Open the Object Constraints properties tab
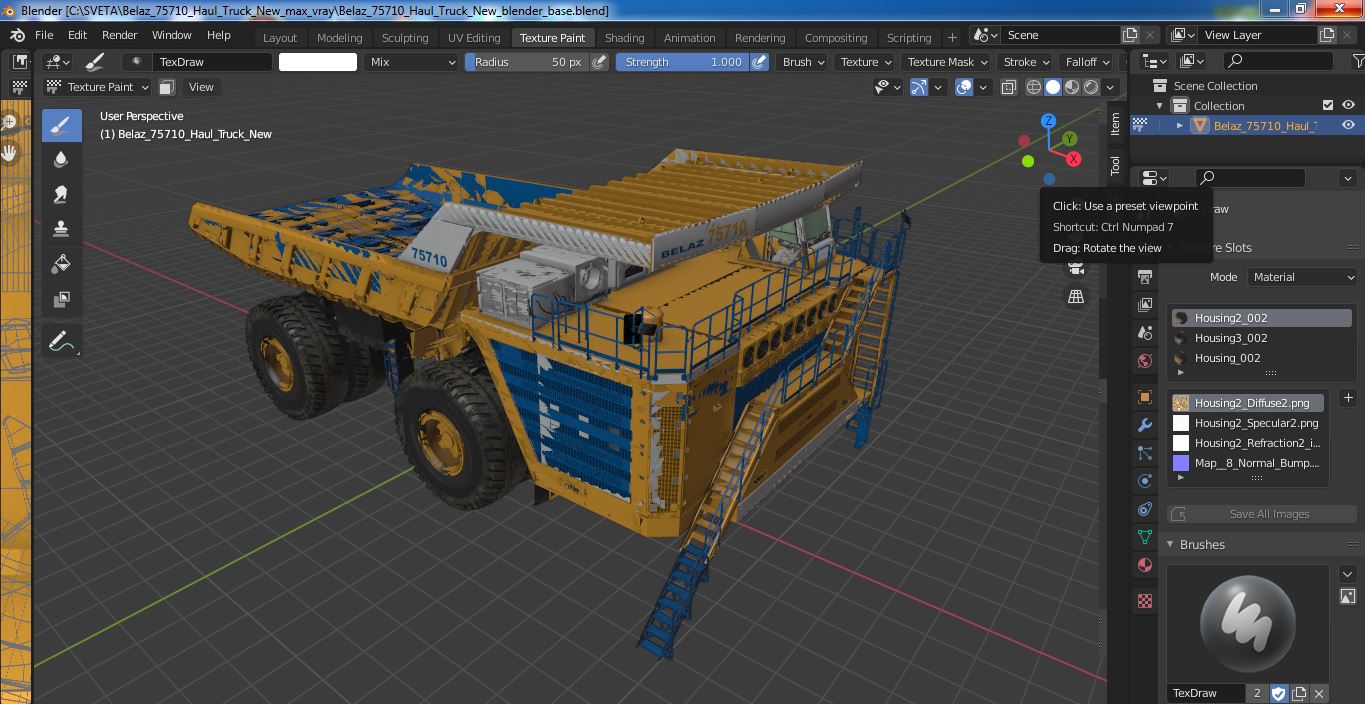Screen dimensions: 1365x704 (x=1145, y=509)
